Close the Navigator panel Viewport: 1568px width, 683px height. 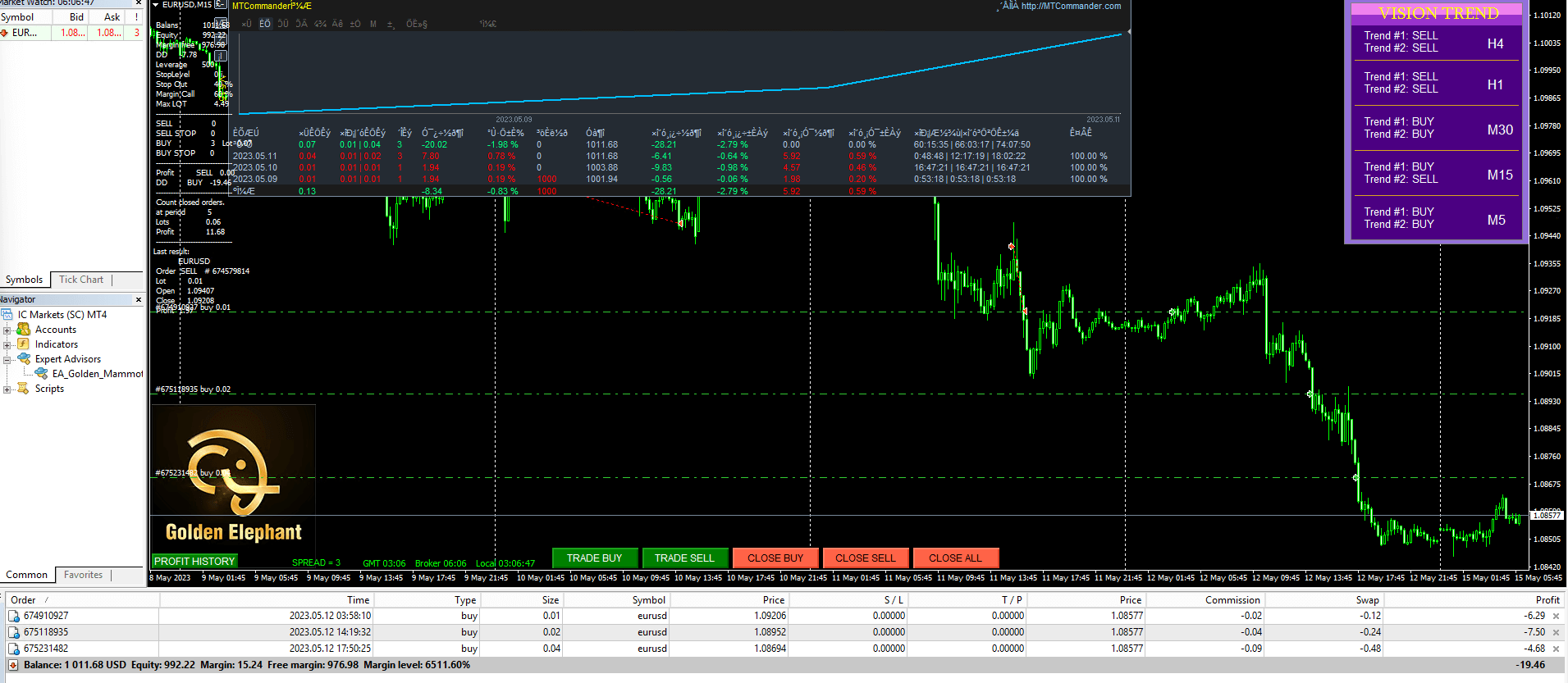click(138, 300)
